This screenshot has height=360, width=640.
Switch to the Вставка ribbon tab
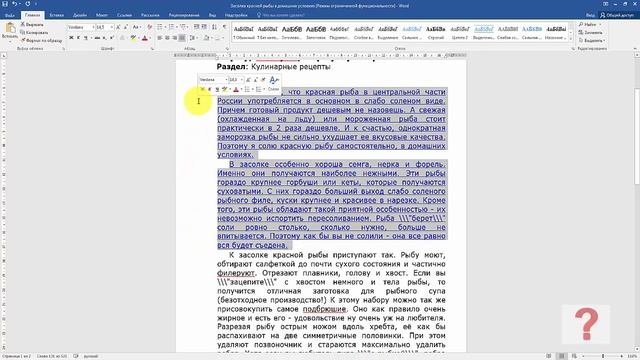click(56, 15)
